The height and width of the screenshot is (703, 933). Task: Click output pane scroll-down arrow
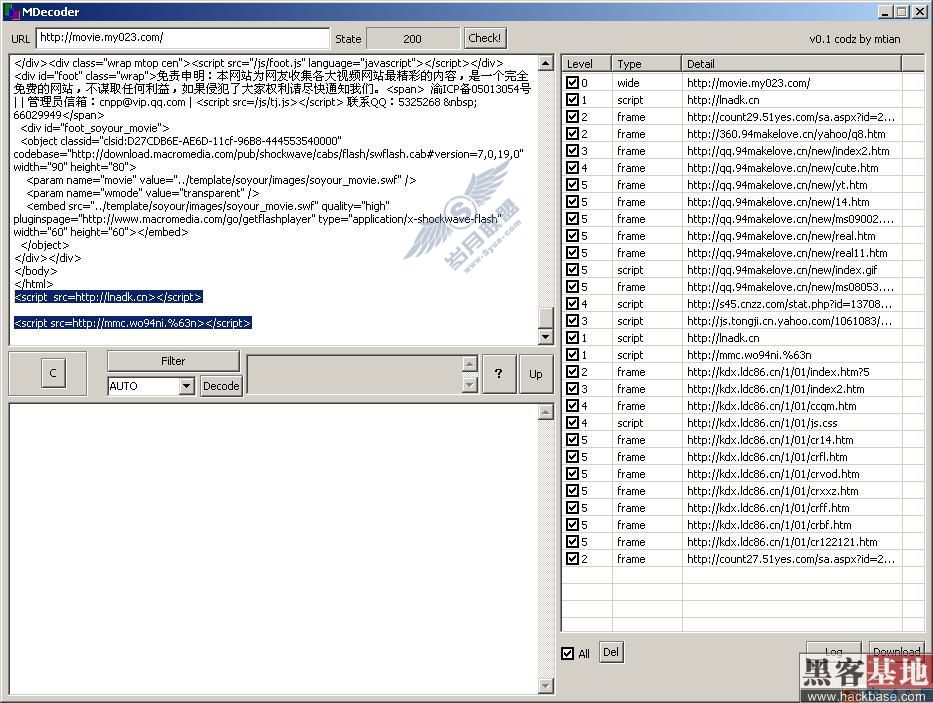tap(546, 686)
